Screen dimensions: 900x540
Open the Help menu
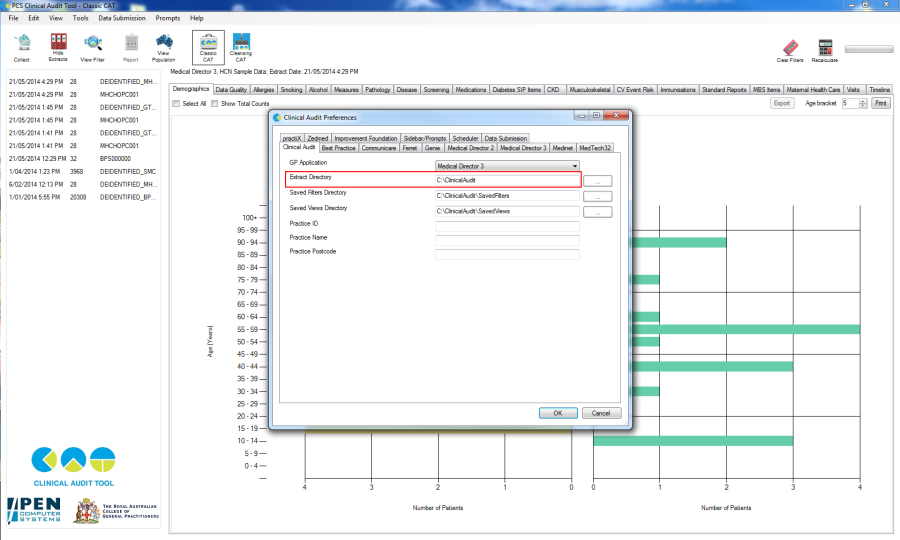(197, 18)
